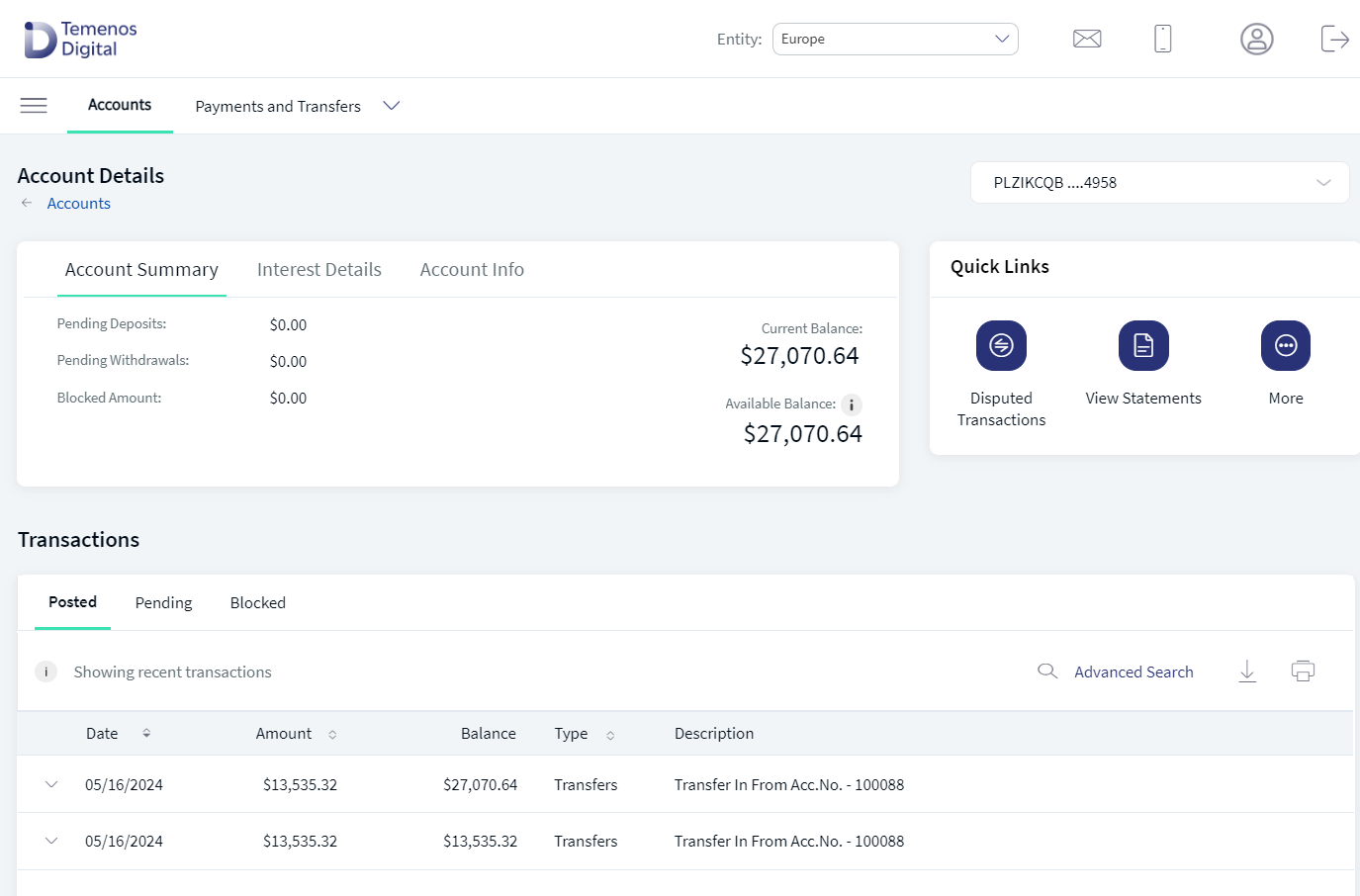Open the Entity dropdown showing Europe

[x=895, y=39]
